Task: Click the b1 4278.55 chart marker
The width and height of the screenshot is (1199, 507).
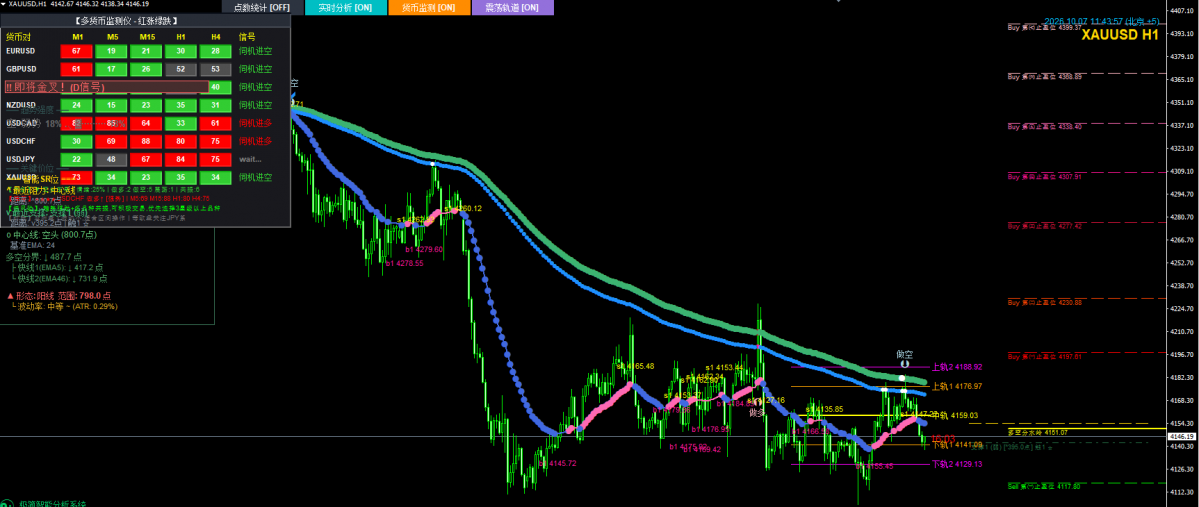Action: (x=404, y=263)
